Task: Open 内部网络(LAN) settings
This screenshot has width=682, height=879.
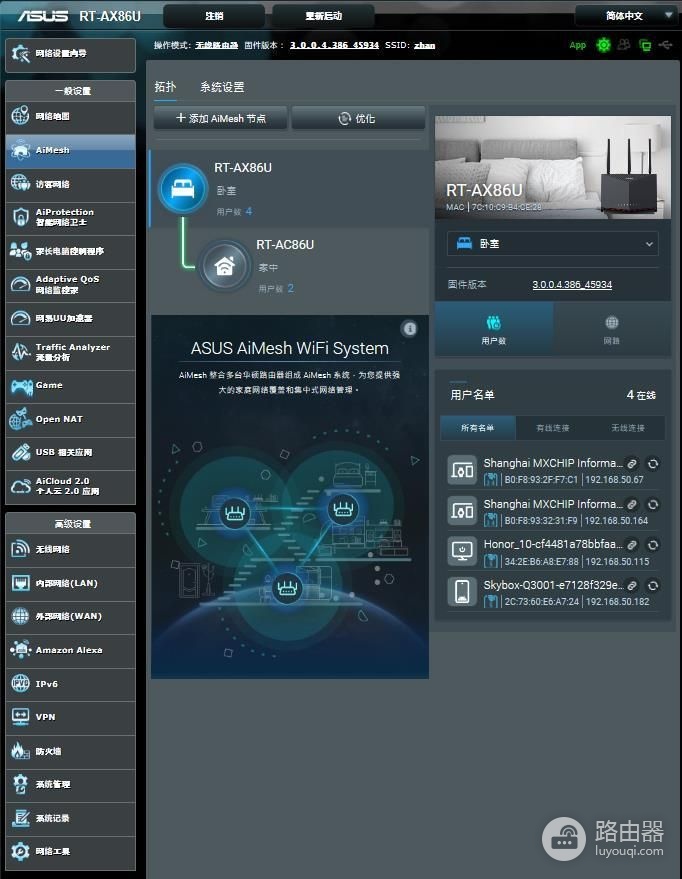Action: tap(71, 583)
